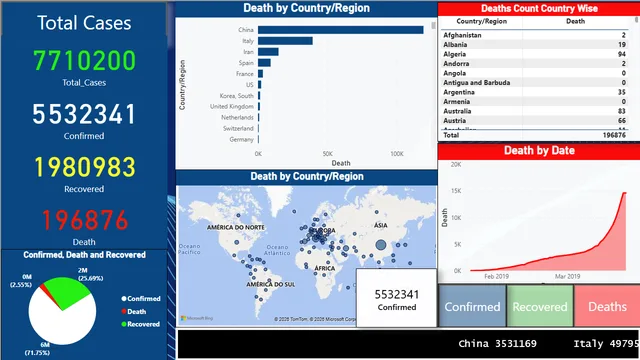Select the Antigua and Barbuda row

pos(534,82)
